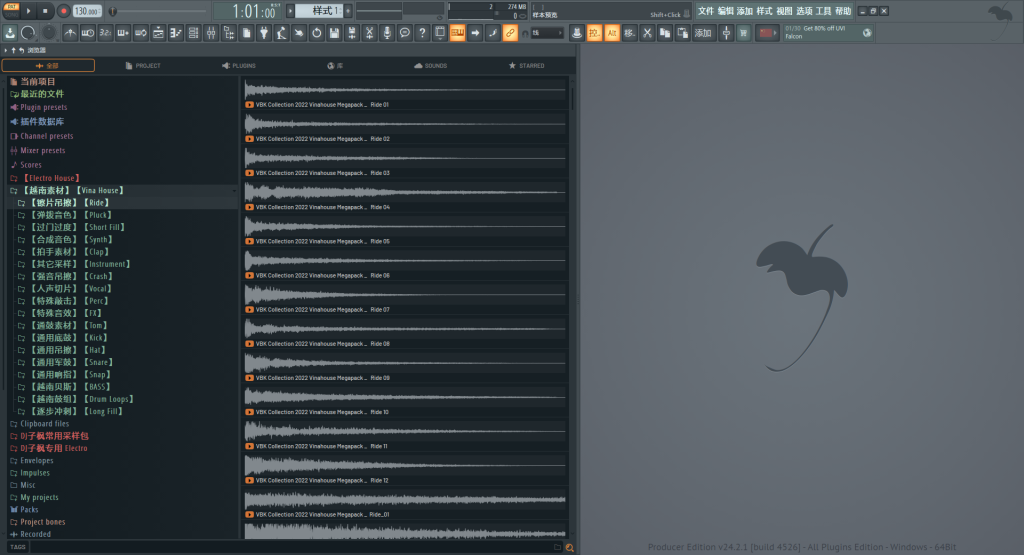Toggle the 移 button
This screenshot has width=1024, height=555.
(x=630, y=33)
